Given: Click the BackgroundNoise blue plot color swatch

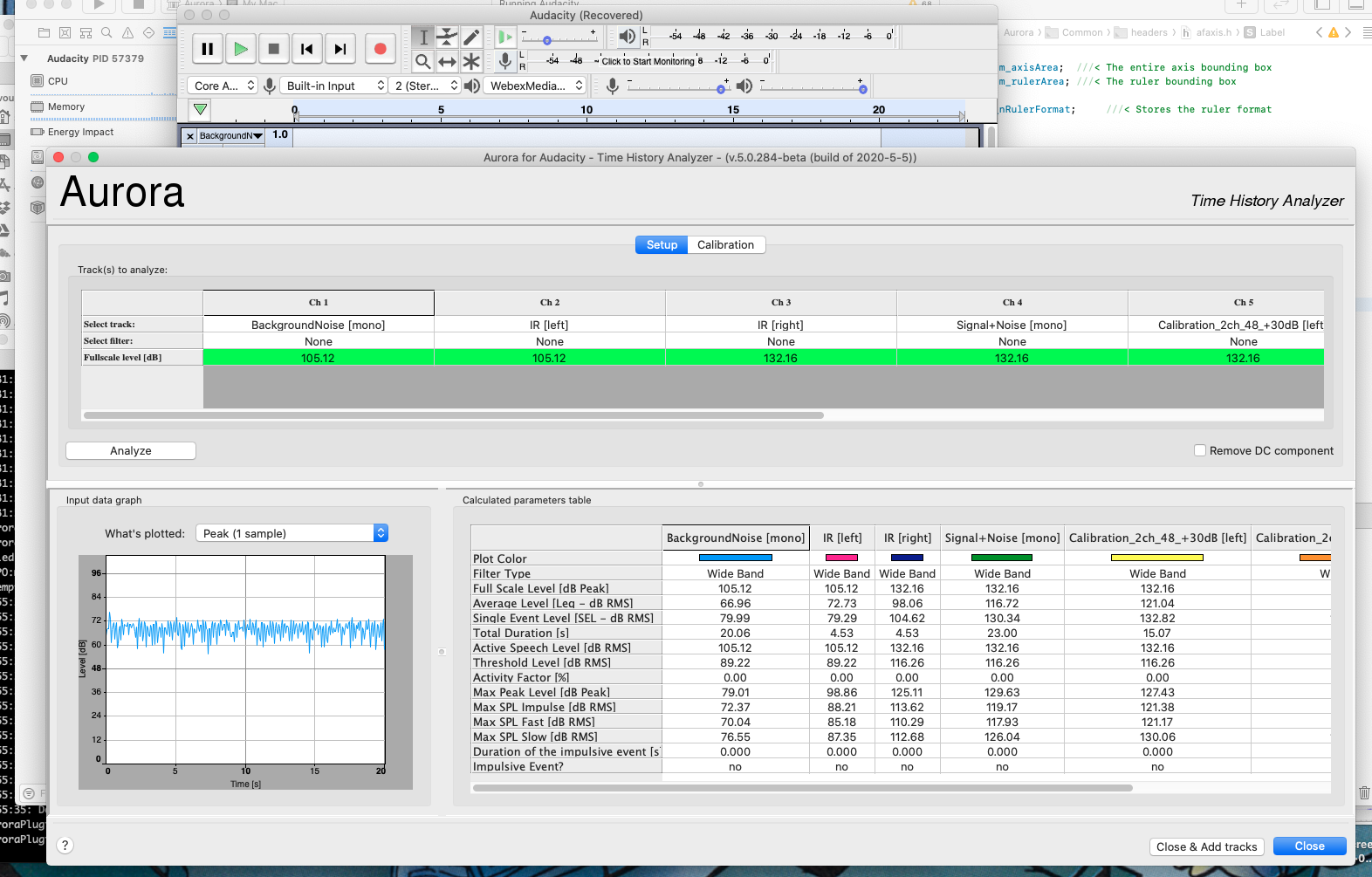Looking at the screenshot, I should tap(736, 558).
